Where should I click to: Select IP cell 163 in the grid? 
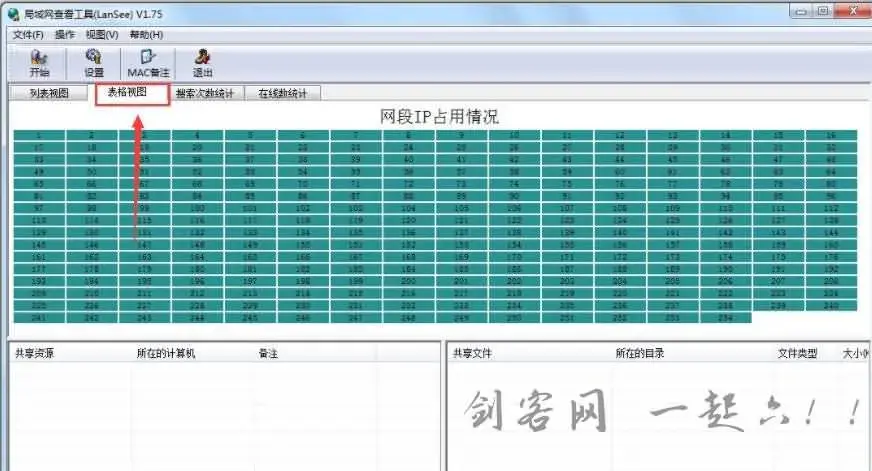(145, 257)
